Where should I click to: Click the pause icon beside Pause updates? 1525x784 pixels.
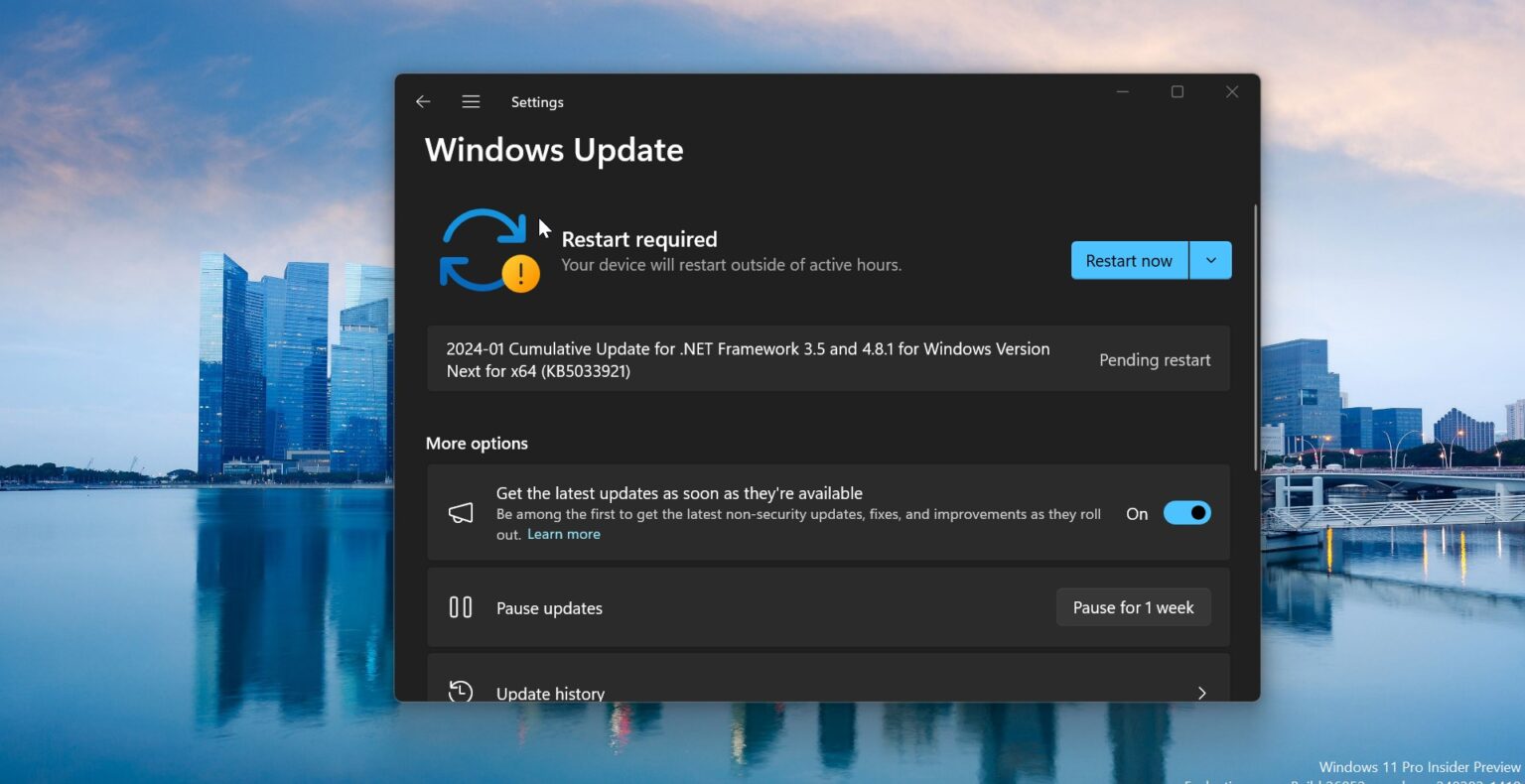(461, 607)
